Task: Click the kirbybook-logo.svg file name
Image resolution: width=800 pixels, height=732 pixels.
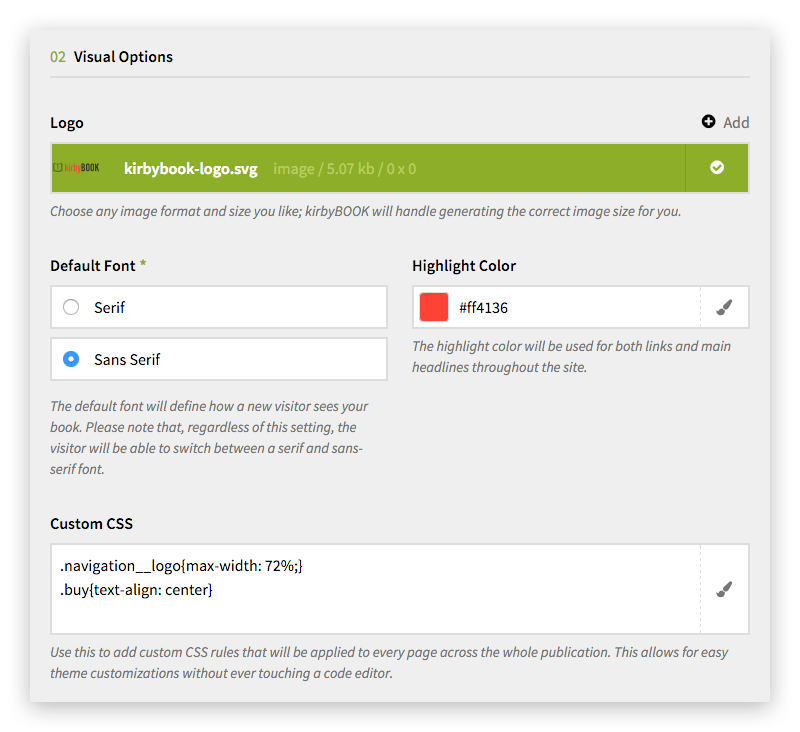Action: click(x=190, y=169)
